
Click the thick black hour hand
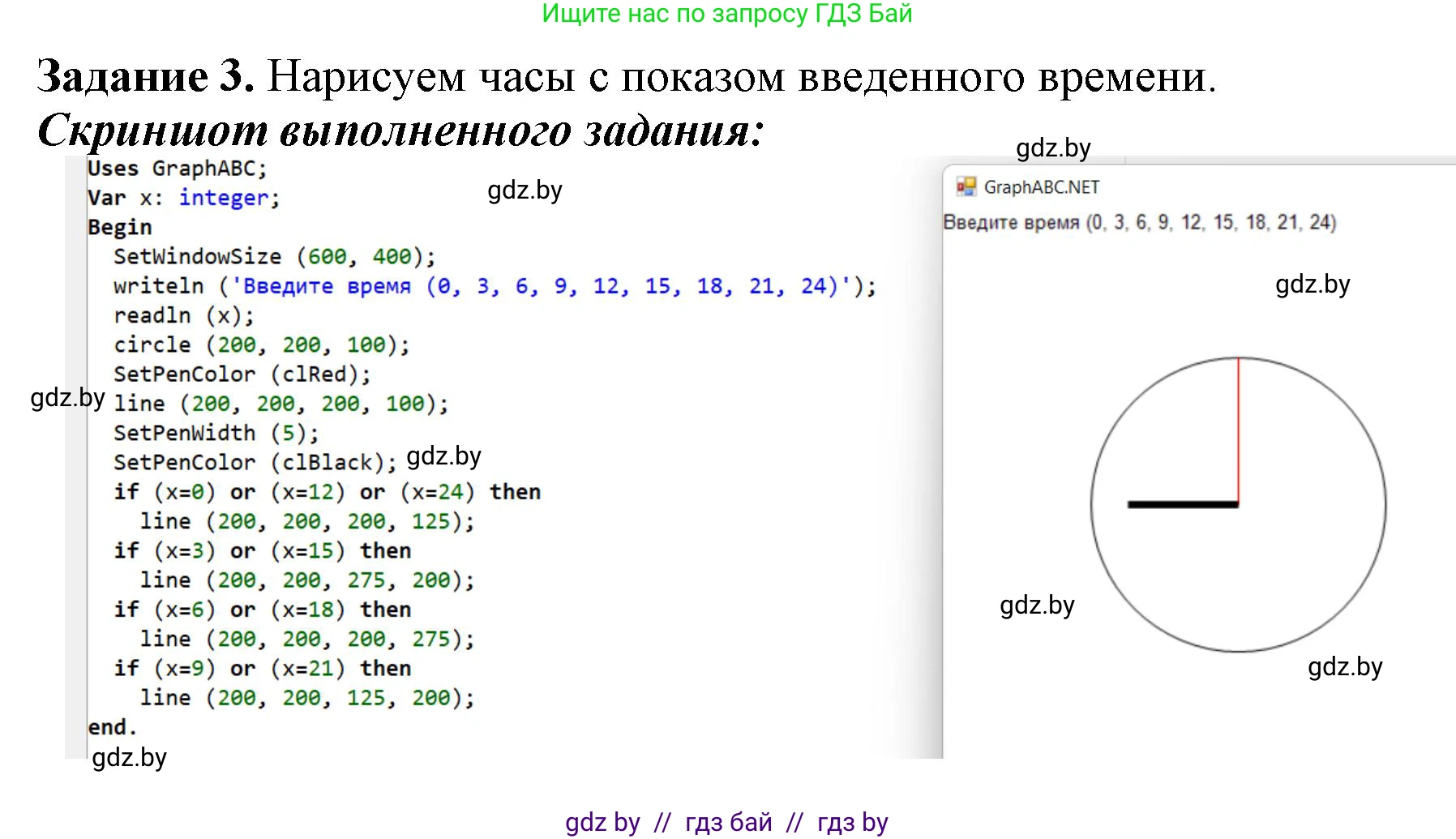(x=1182, y=505)
